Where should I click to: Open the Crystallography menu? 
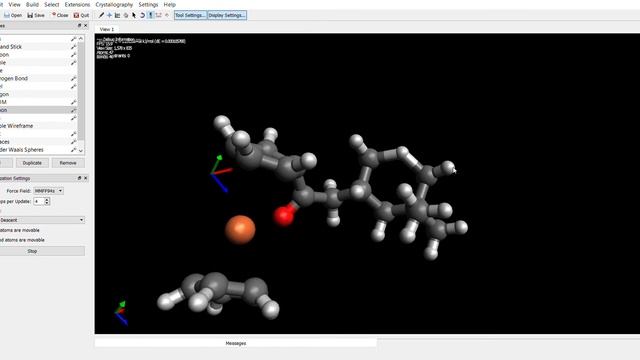click(x=114, y=4)
